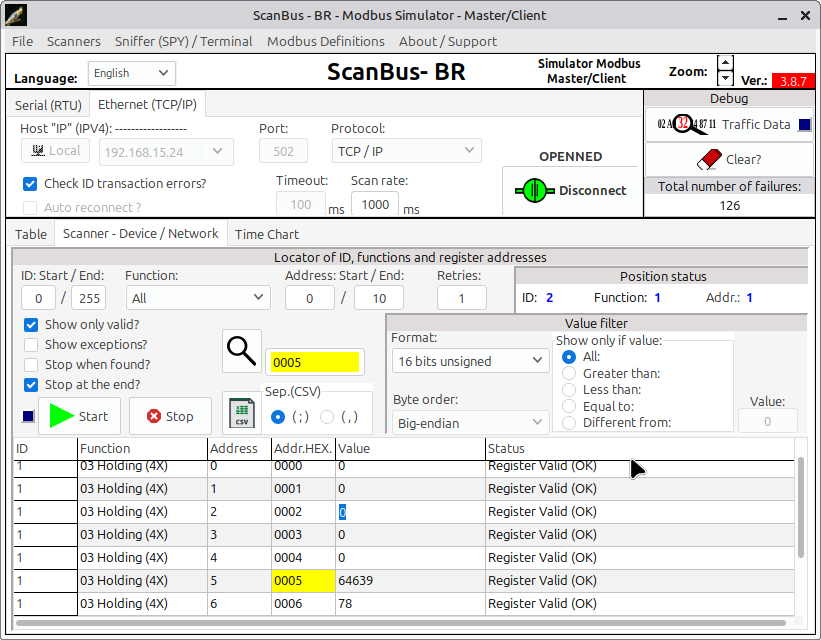Click the bird application icon in title bar
The image size is (821, 640).
(15, 15)
